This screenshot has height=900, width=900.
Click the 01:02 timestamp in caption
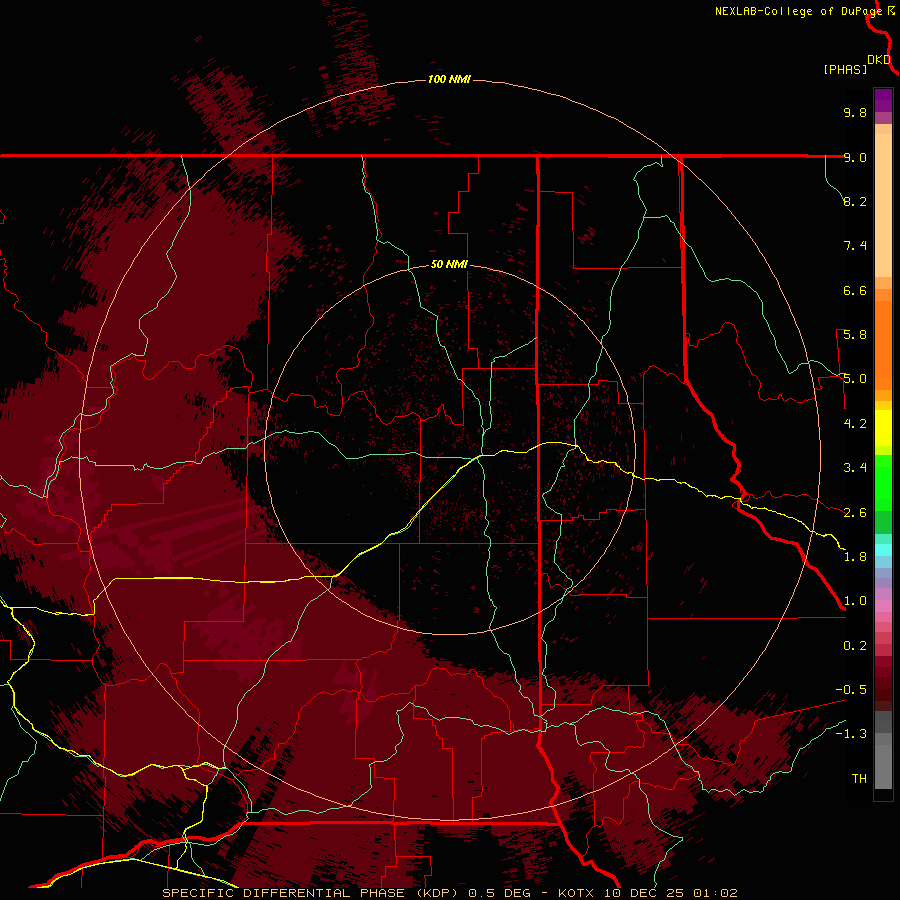point(715,893)
